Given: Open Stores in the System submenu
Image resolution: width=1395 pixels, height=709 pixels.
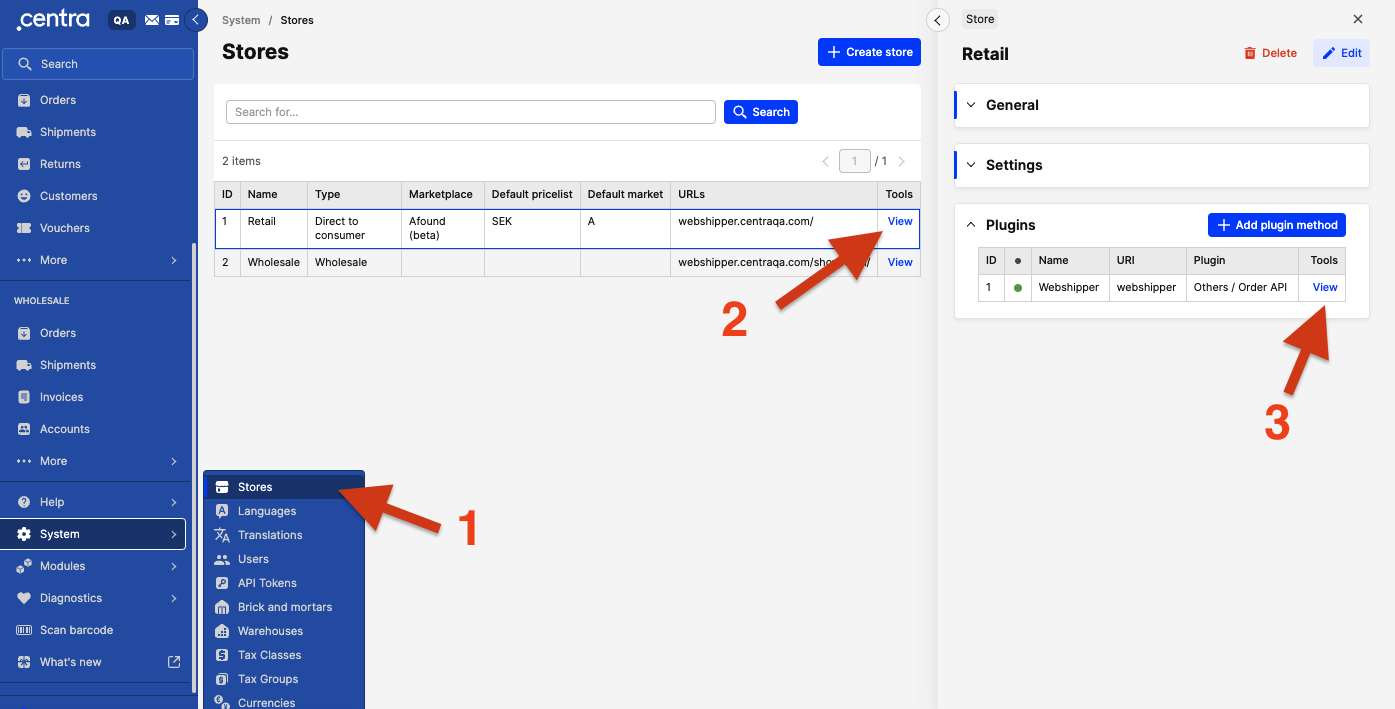Looking at the screenshot, I should point(255,487).
